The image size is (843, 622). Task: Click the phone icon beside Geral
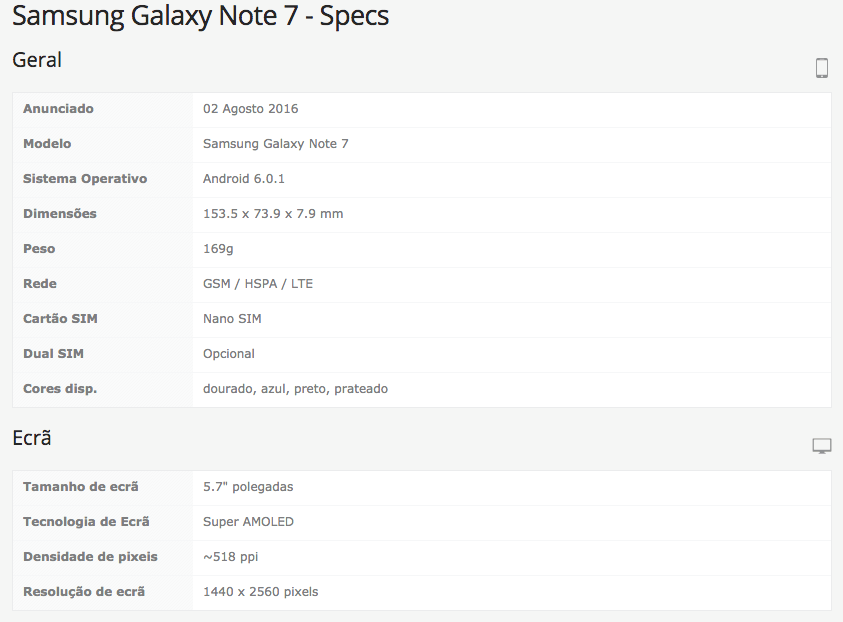point(822,68)
